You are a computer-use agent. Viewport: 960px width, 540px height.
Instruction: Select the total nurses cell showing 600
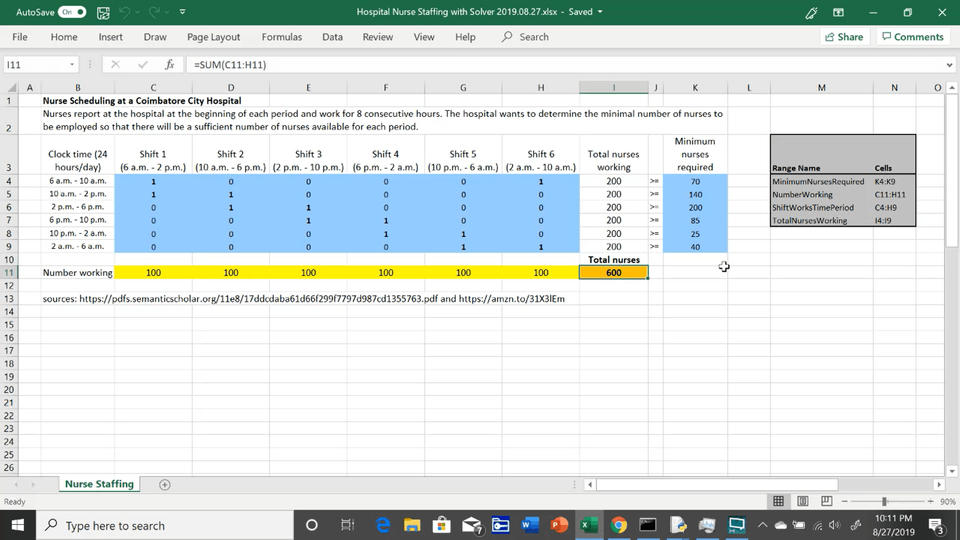[613, 272]
